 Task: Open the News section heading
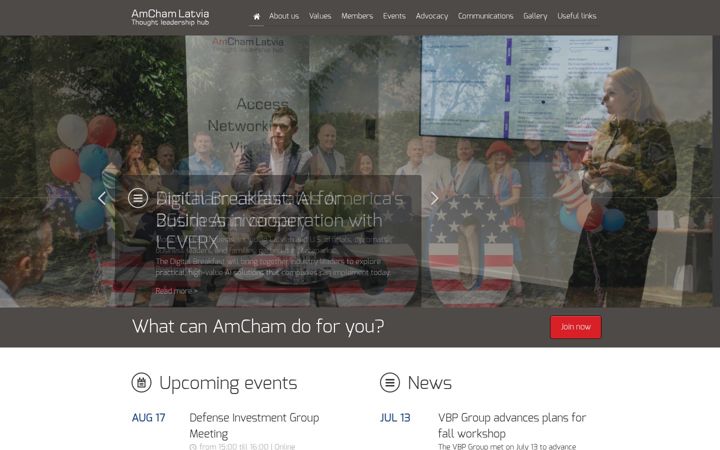point(430,383)
